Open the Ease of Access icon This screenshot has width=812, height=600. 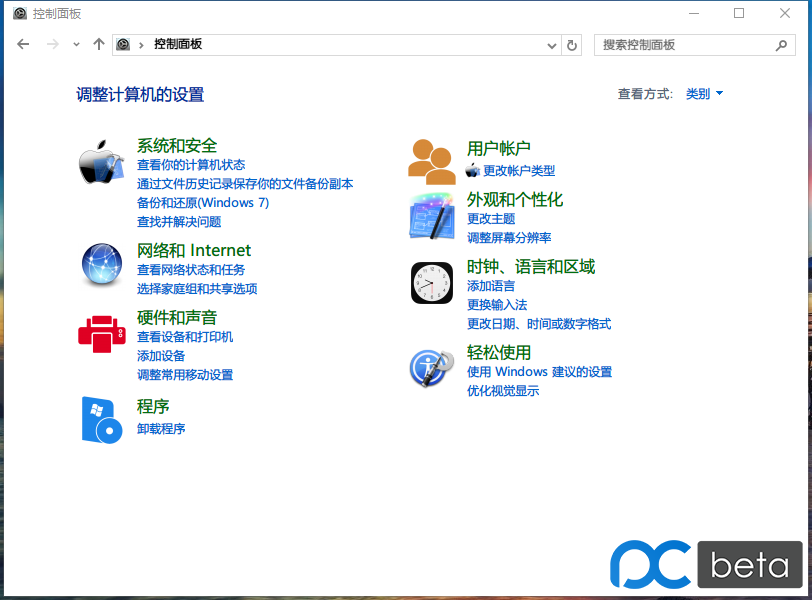[x=432, y=368]
